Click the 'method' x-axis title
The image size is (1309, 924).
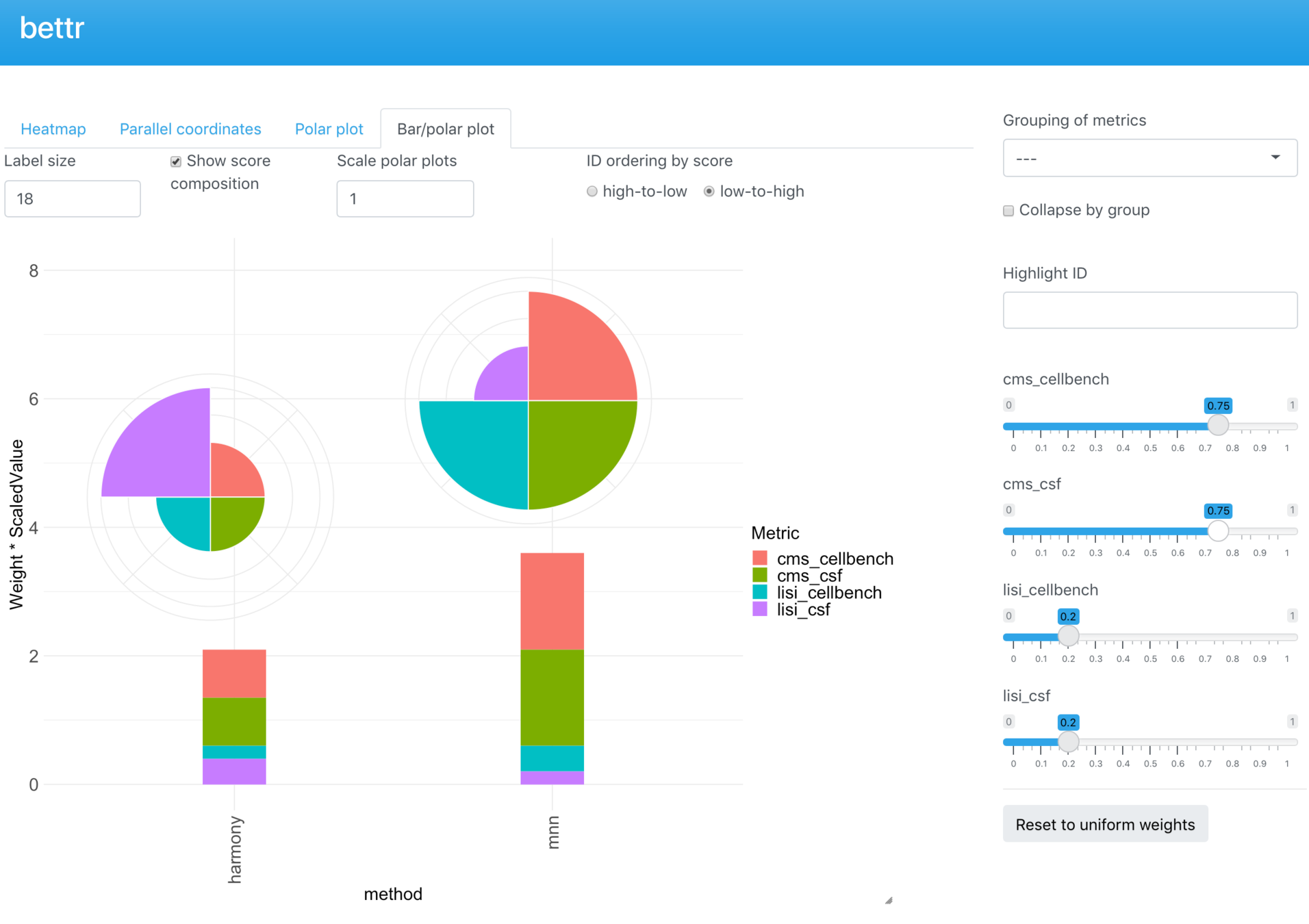pyautogui.click(x=393, y=894)
